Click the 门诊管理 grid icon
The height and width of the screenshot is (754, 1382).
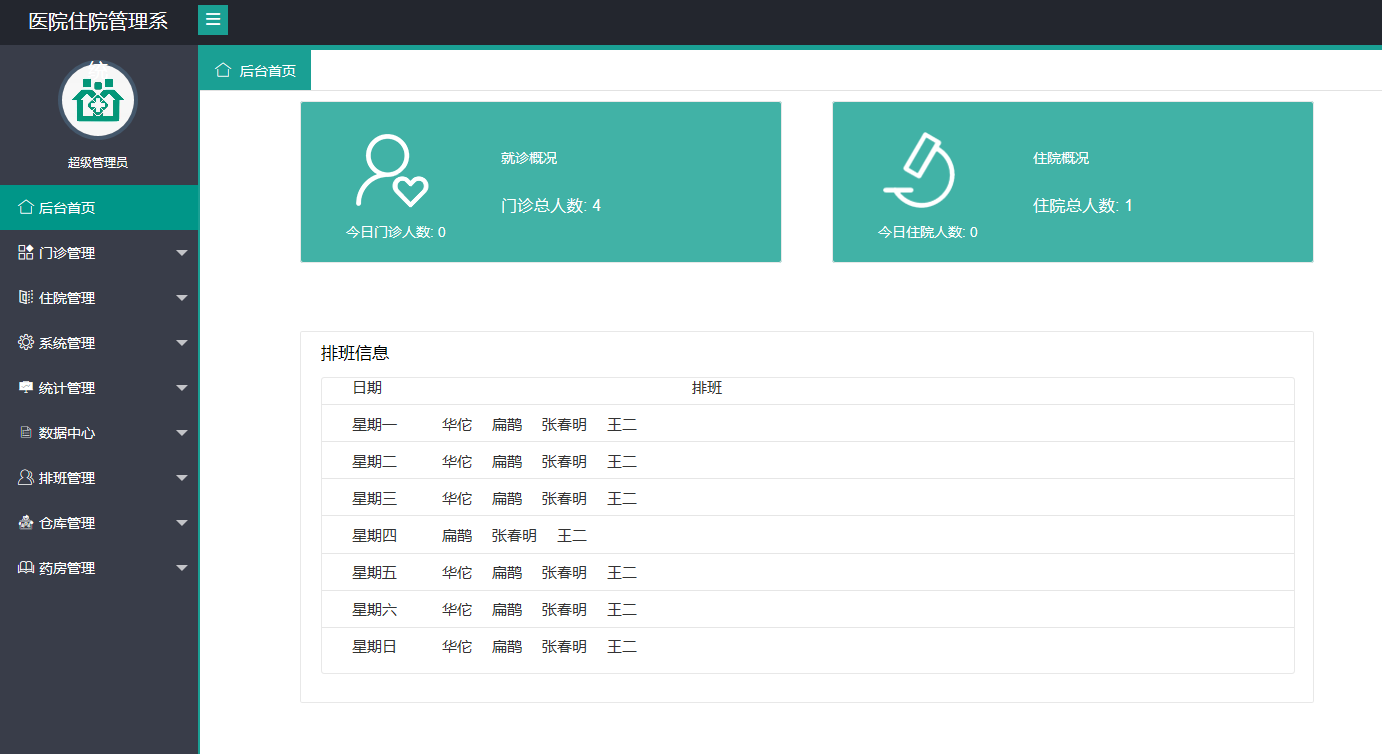[x=26, y=253]
